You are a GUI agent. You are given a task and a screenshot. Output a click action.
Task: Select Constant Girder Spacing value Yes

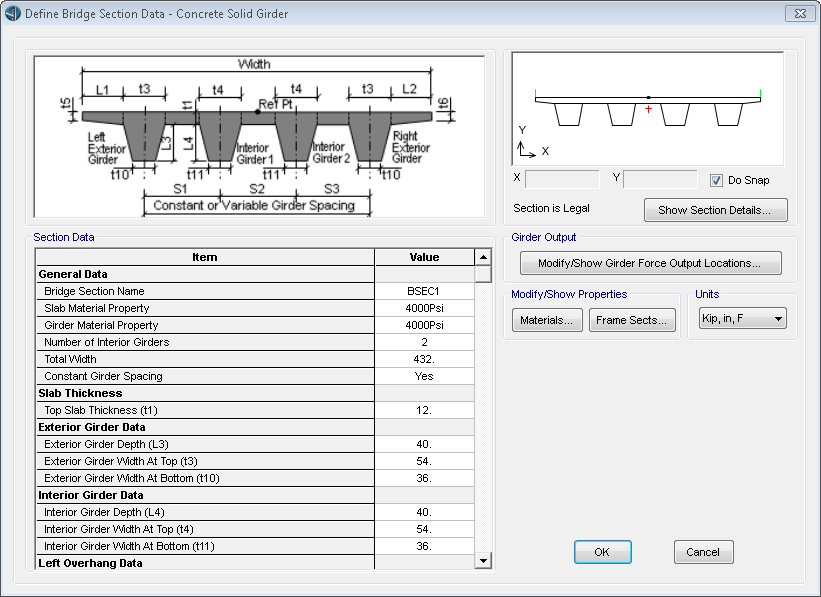point(424,376)
